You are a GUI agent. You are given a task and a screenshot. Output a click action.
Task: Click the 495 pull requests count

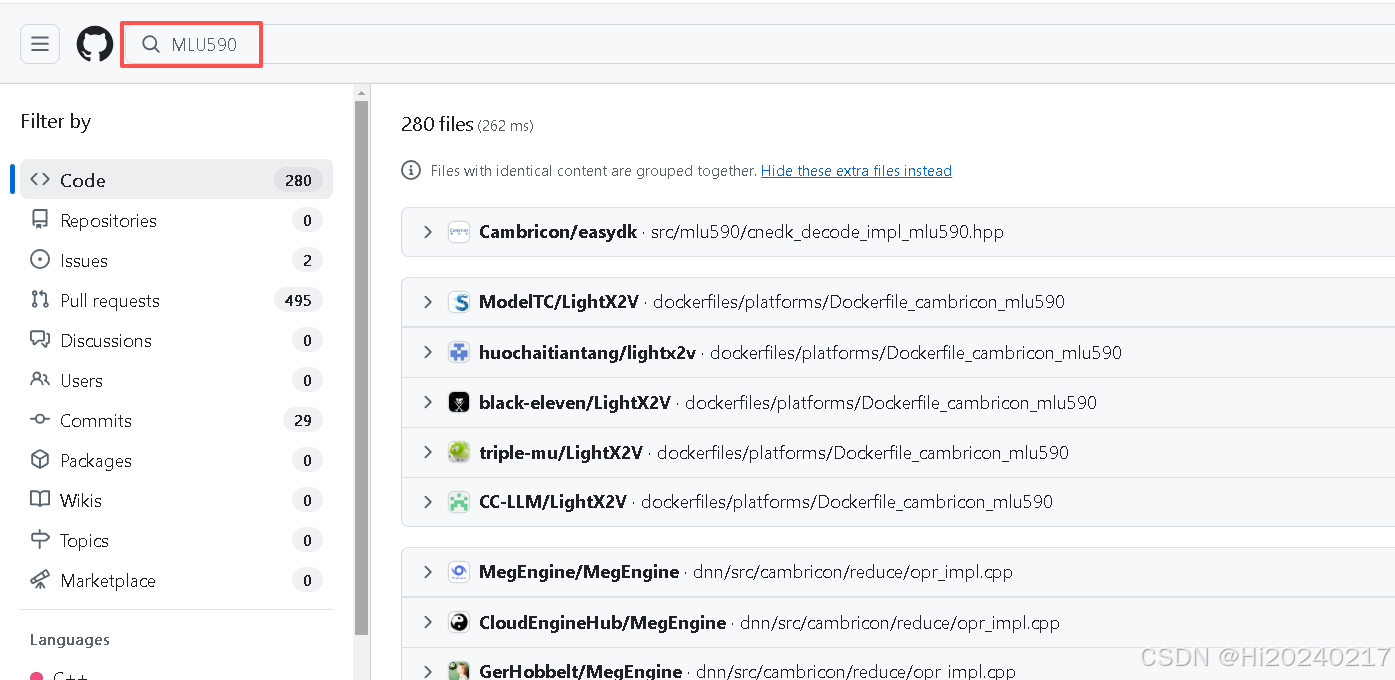click(x=298, y=300)
